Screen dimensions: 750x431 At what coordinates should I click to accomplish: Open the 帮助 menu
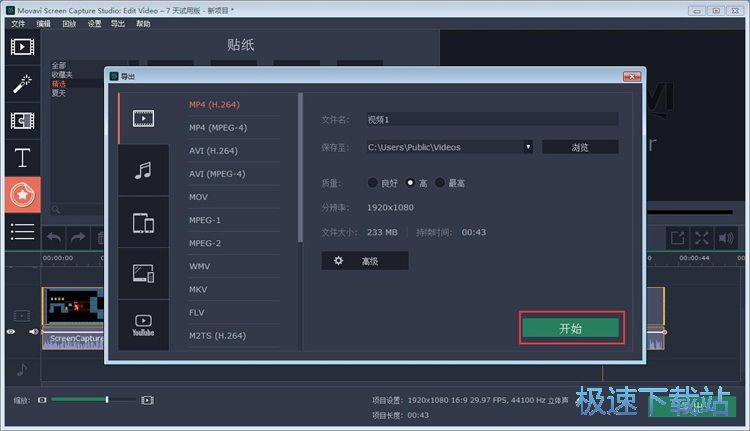pos(143,23)
